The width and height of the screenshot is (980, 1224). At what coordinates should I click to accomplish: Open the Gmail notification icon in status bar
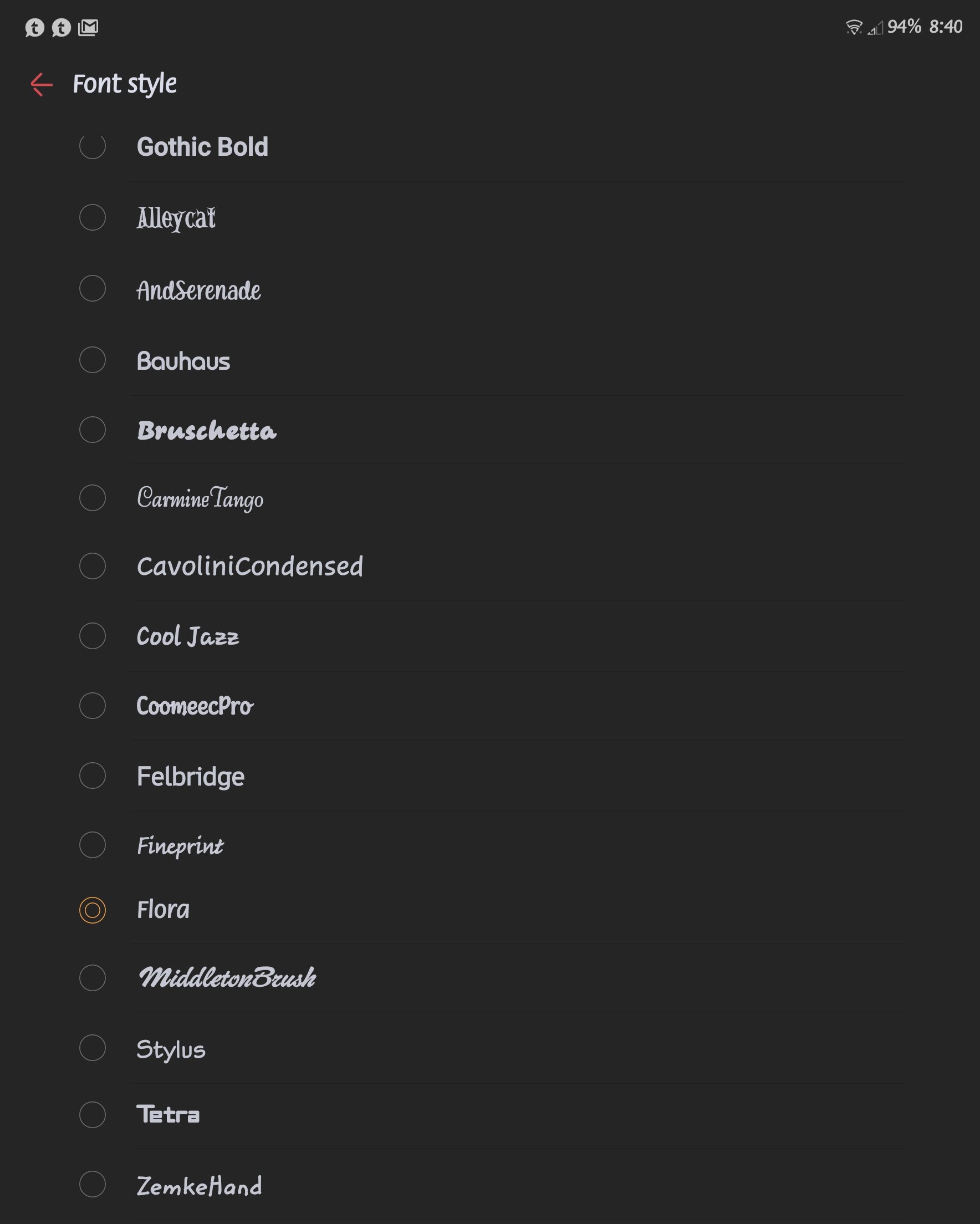[88, 27]
